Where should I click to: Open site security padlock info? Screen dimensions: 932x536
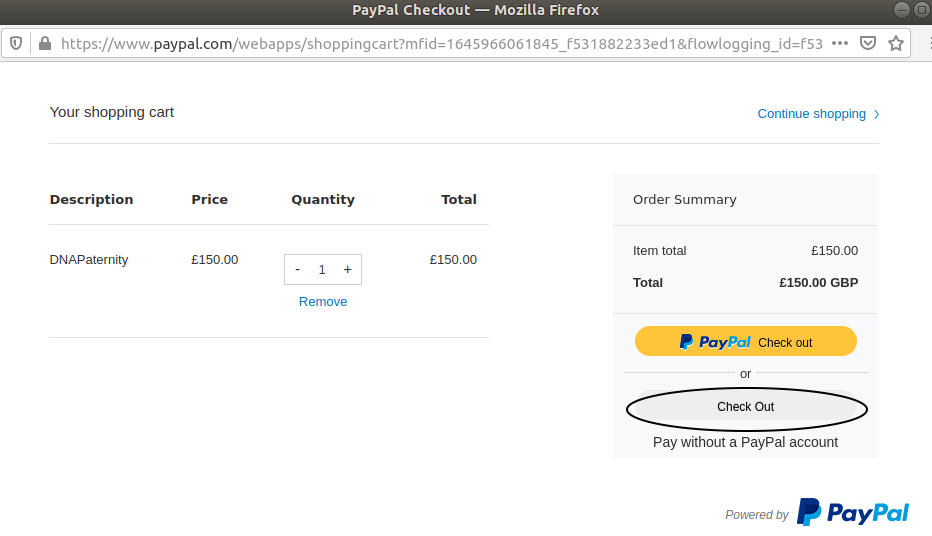(x=45, y=43)
